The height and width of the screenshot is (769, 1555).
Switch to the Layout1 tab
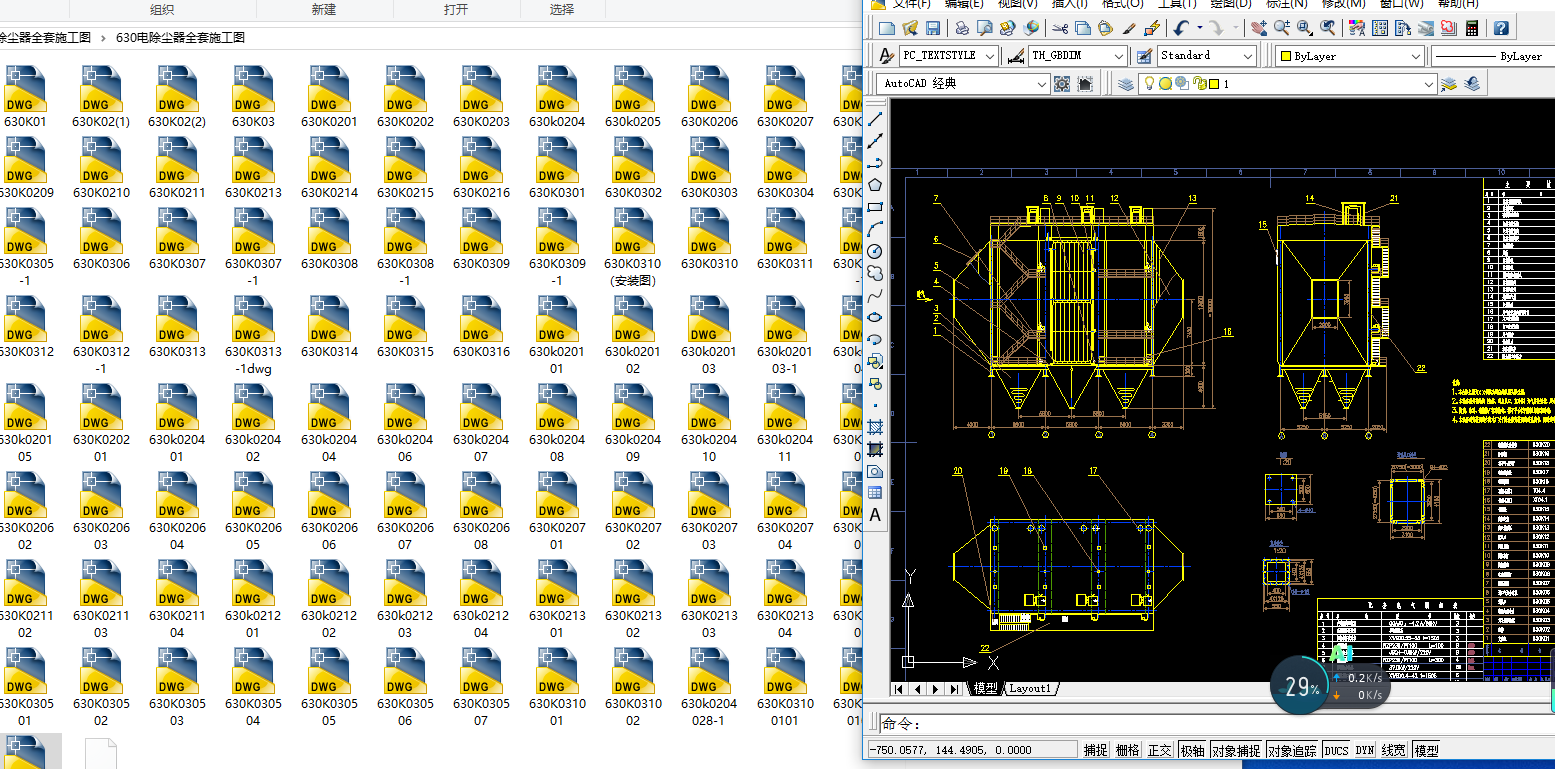click(1030, 689)
